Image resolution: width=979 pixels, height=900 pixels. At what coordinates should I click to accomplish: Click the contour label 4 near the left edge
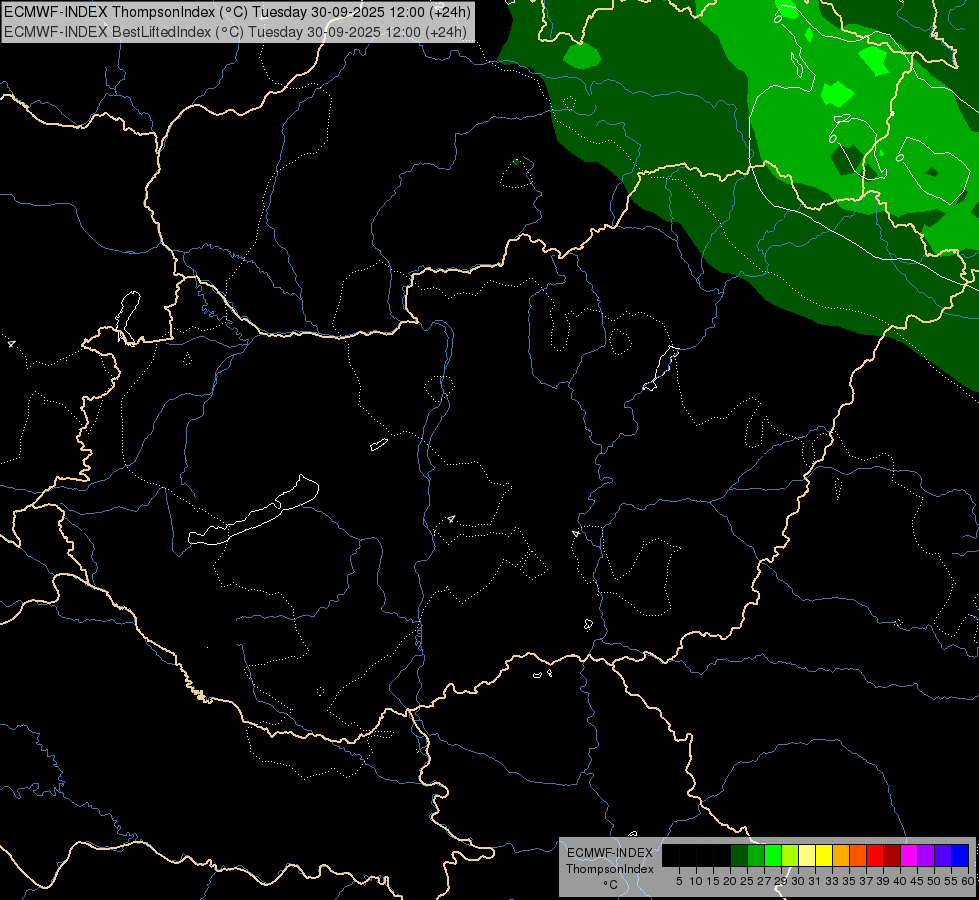(x=11, y=343)
